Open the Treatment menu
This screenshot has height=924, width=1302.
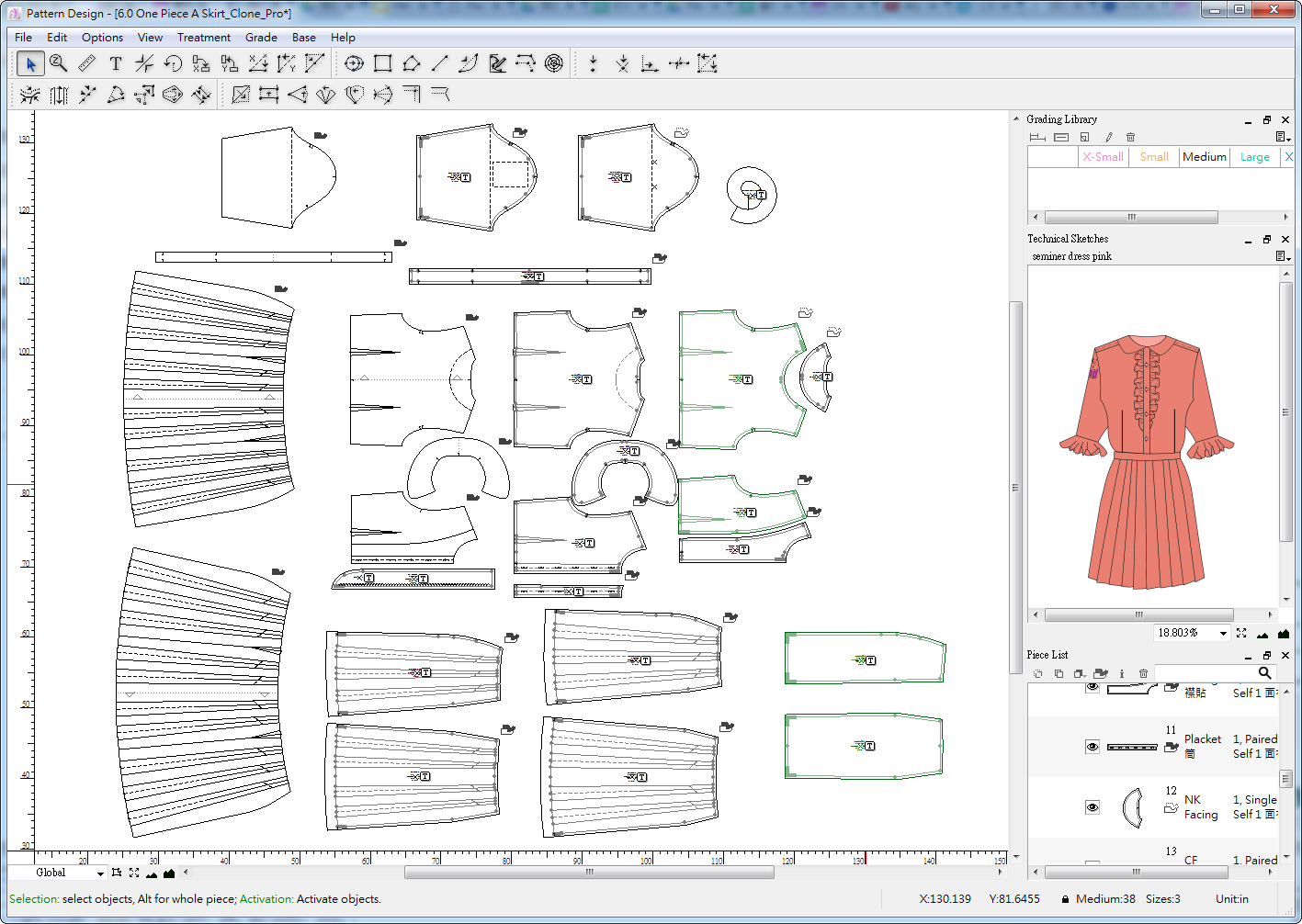coord(203,38)
